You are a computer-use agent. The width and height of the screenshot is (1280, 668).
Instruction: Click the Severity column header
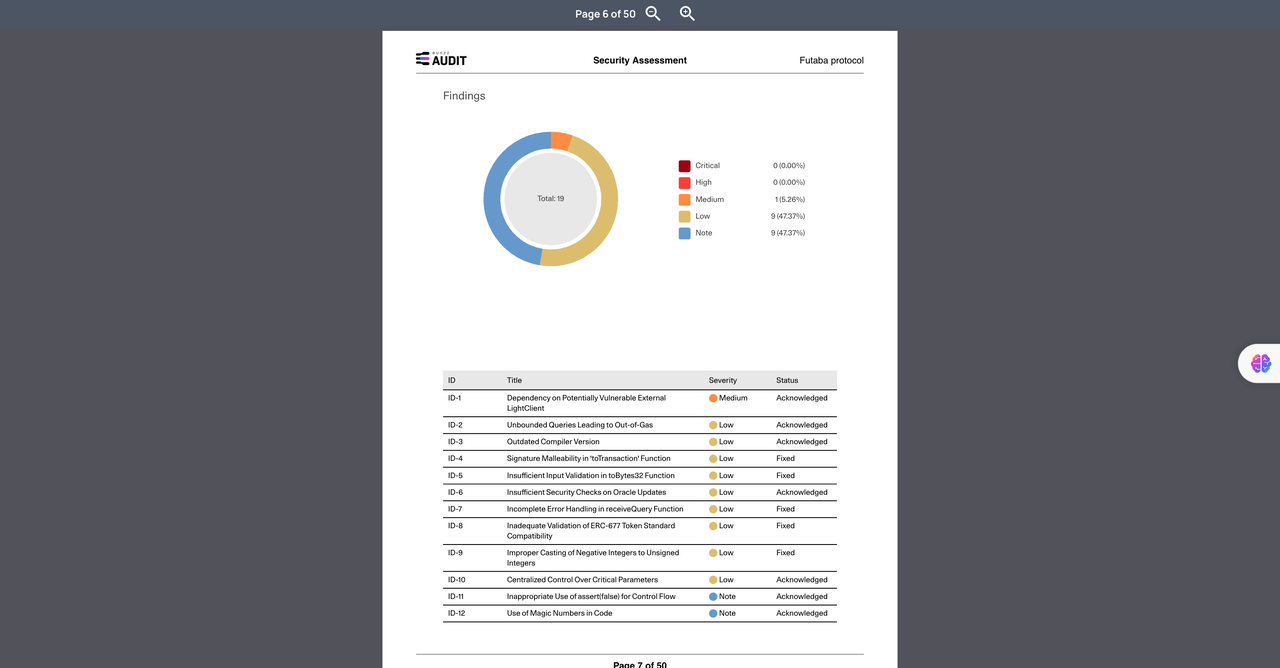pyautogui.click(x=723, y=380)
